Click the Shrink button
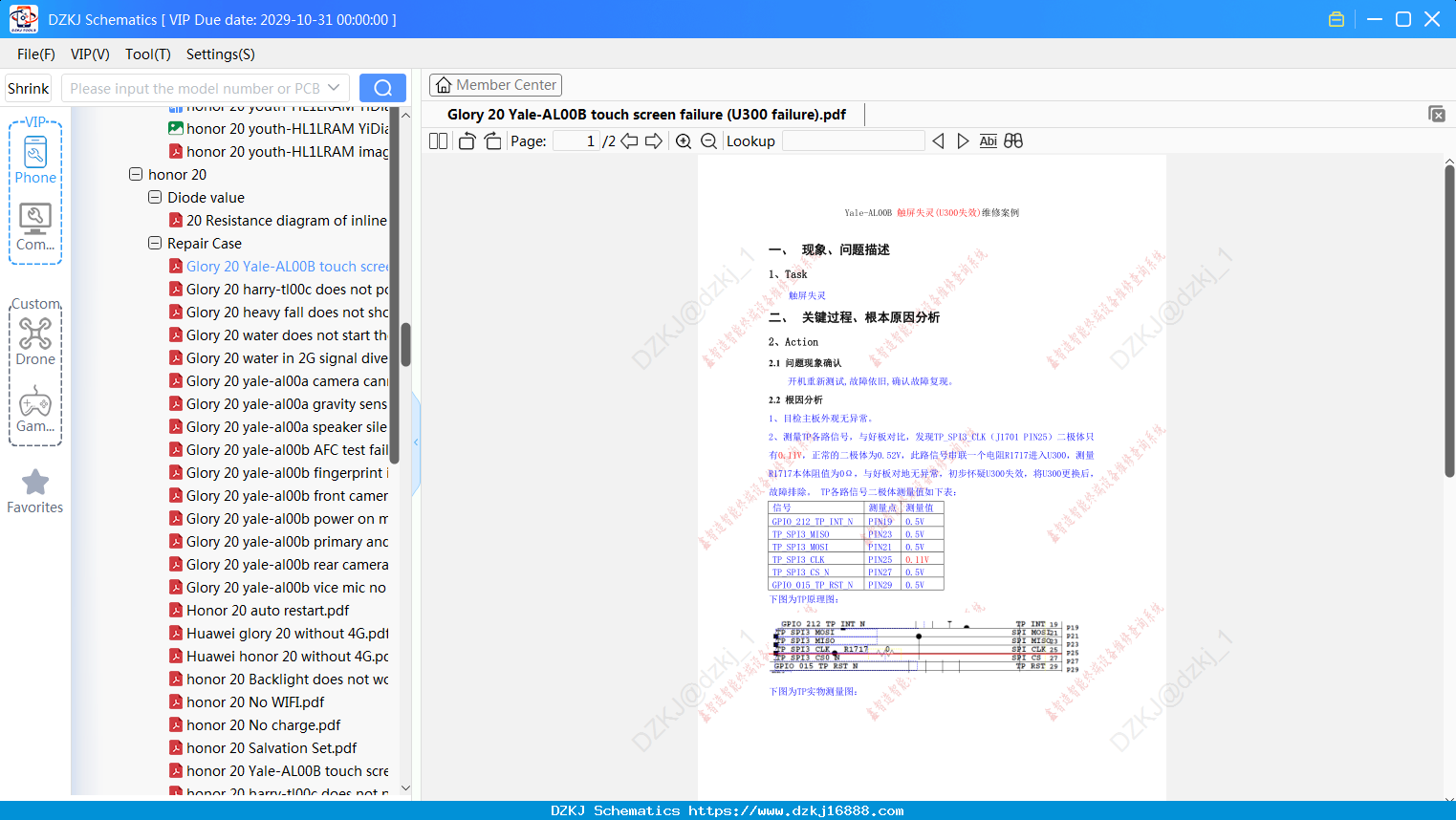This screenshot has width=1456, height=820. point(28,88)
